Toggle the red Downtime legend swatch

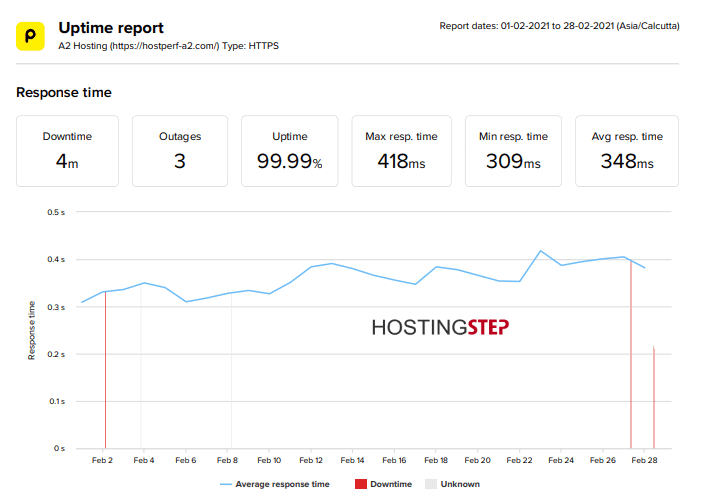(x=361, y=484)
